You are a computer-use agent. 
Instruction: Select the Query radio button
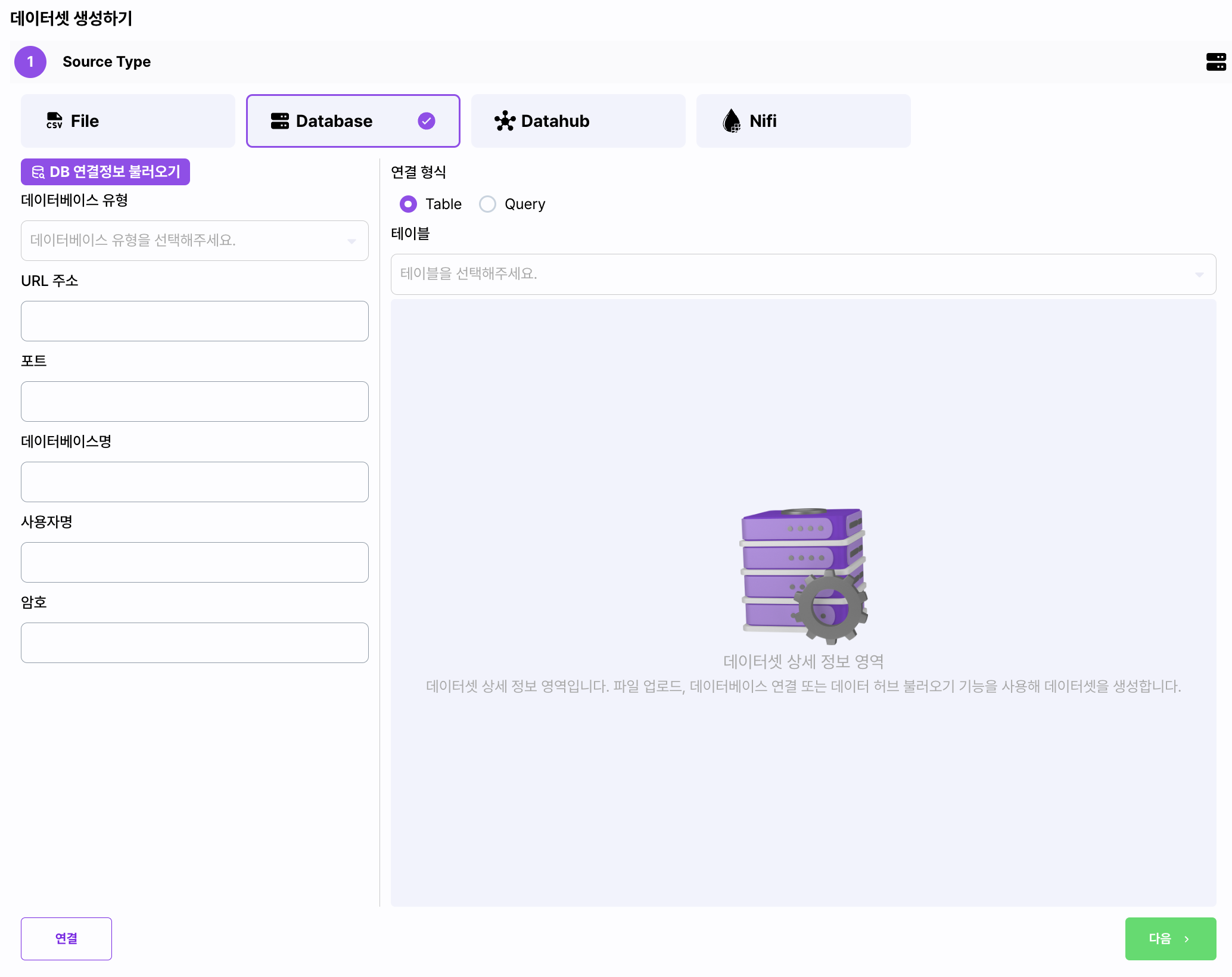pyautogui.click(x=487, y=204)
